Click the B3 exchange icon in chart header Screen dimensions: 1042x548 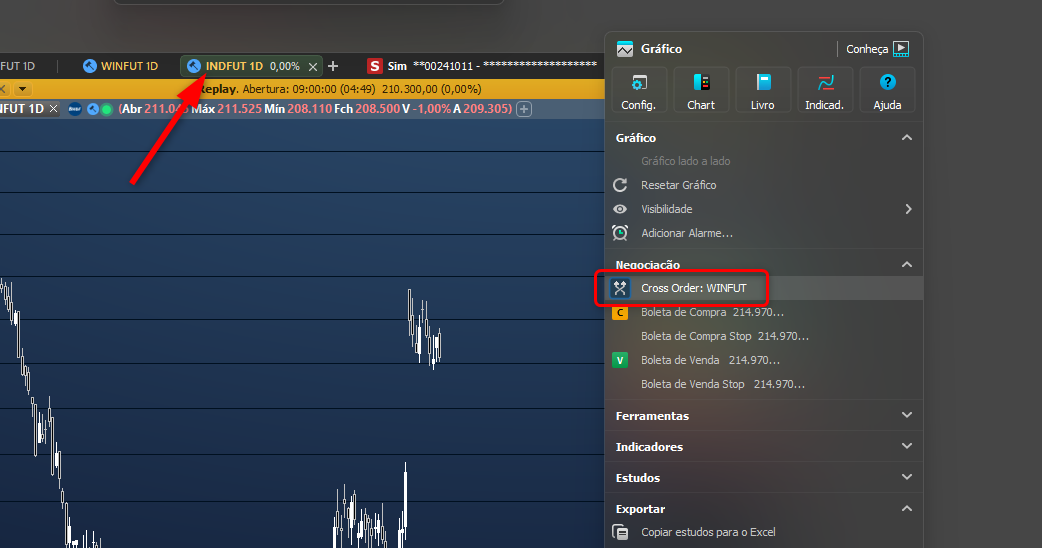pyautogui.click(x=74, y=109)
